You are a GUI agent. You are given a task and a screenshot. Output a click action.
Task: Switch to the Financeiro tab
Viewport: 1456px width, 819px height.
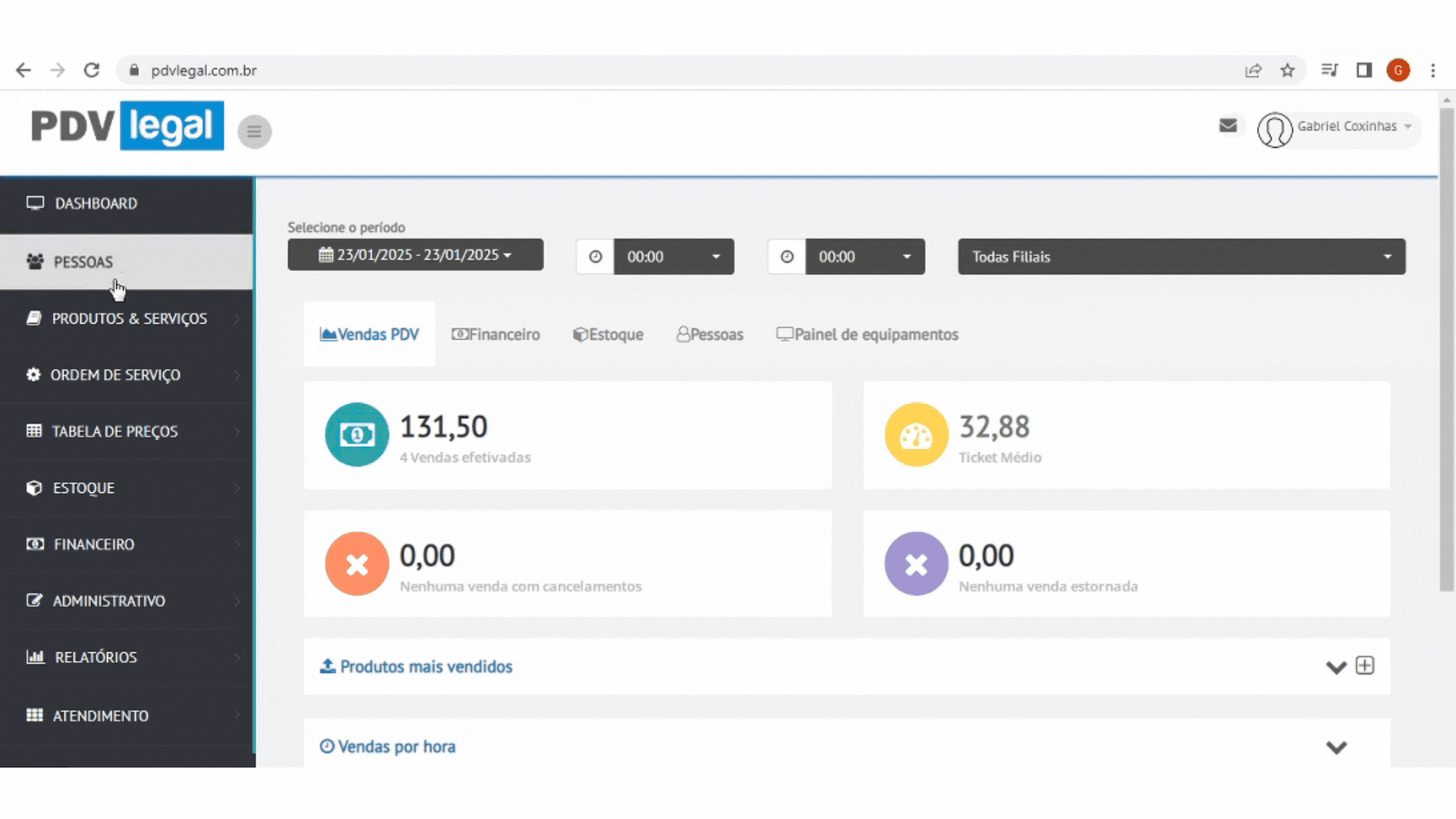[x=496, y=334]
